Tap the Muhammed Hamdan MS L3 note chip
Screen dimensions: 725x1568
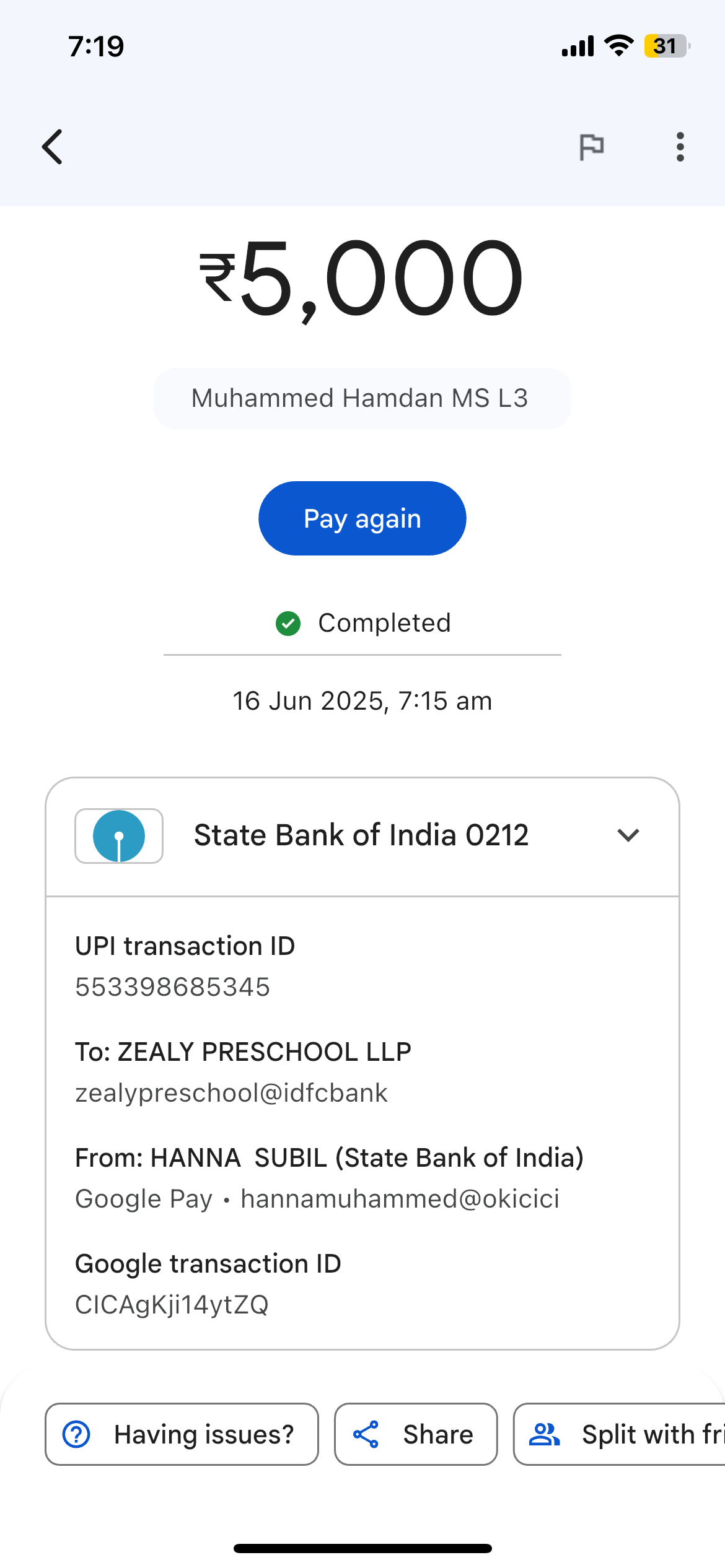click(362, 398)
